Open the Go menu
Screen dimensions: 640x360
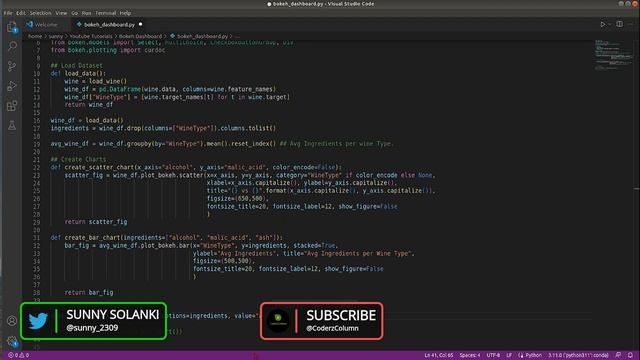click(74, 13)
